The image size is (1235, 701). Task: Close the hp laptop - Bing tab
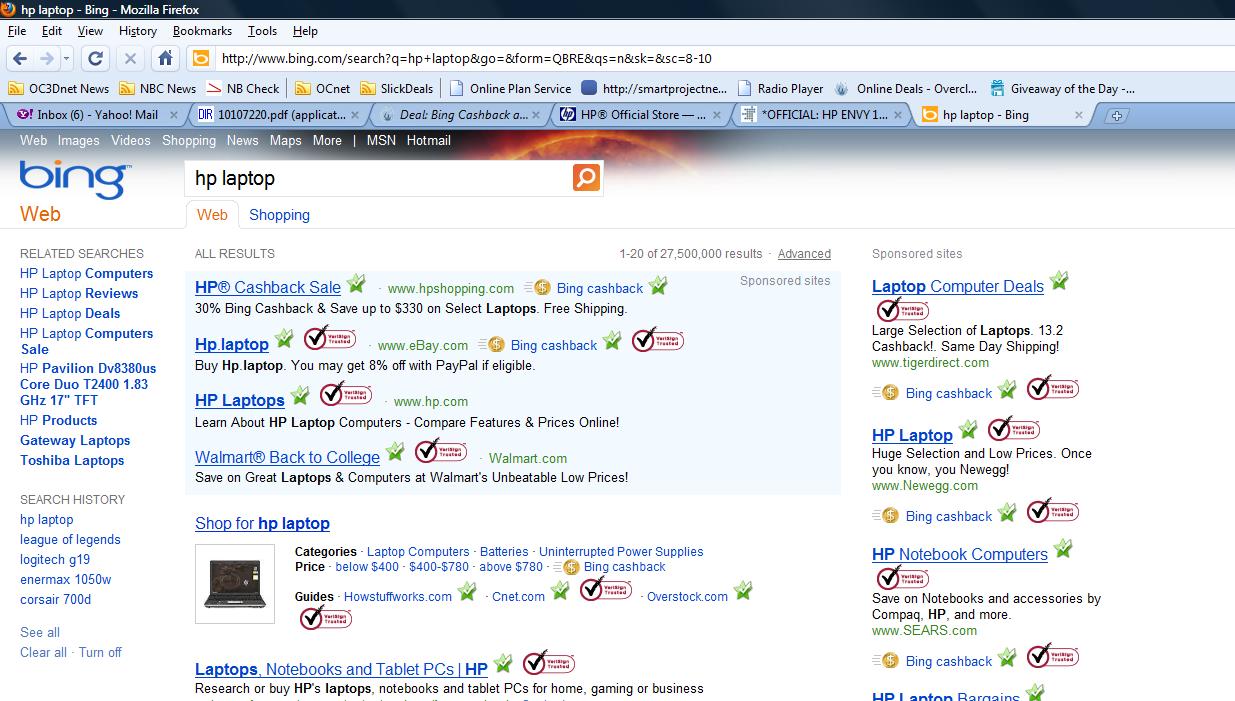coord(1078,115)
